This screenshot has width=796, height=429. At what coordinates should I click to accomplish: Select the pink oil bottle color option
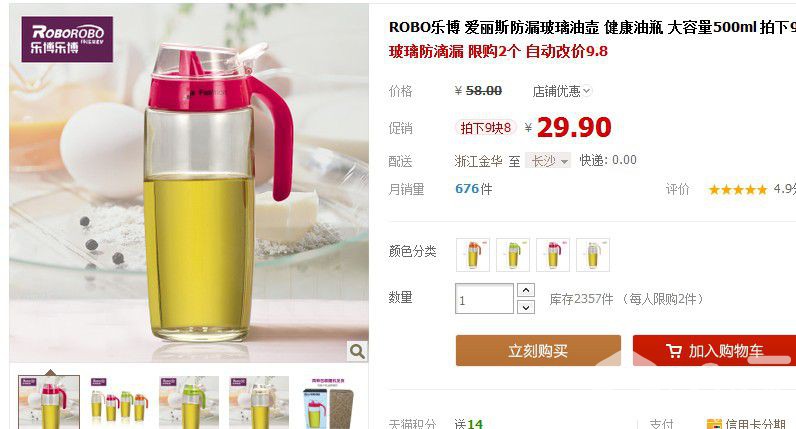553,254
